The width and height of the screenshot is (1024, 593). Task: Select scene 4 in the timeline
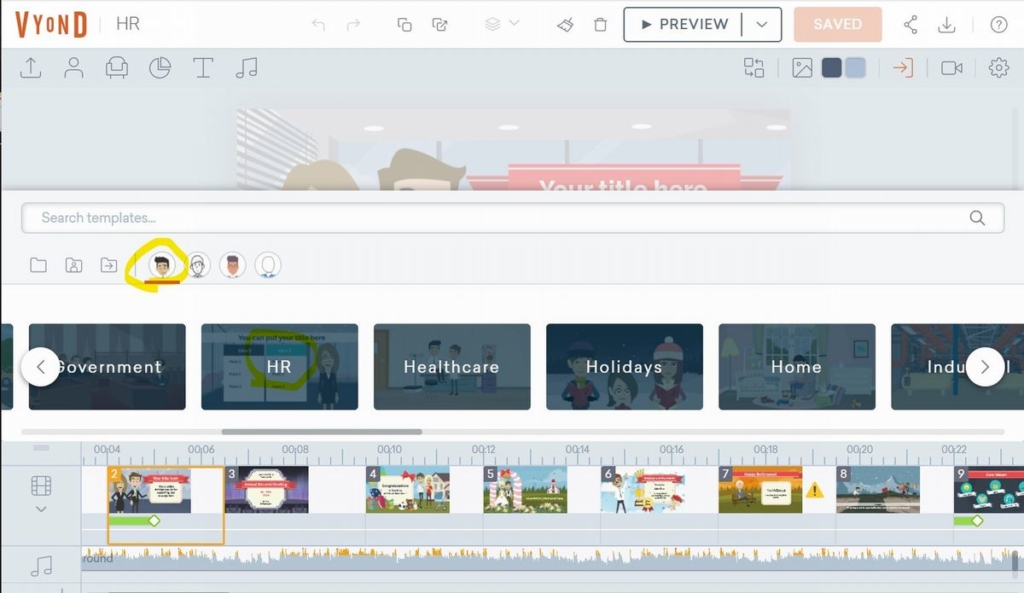coord(408,490)
